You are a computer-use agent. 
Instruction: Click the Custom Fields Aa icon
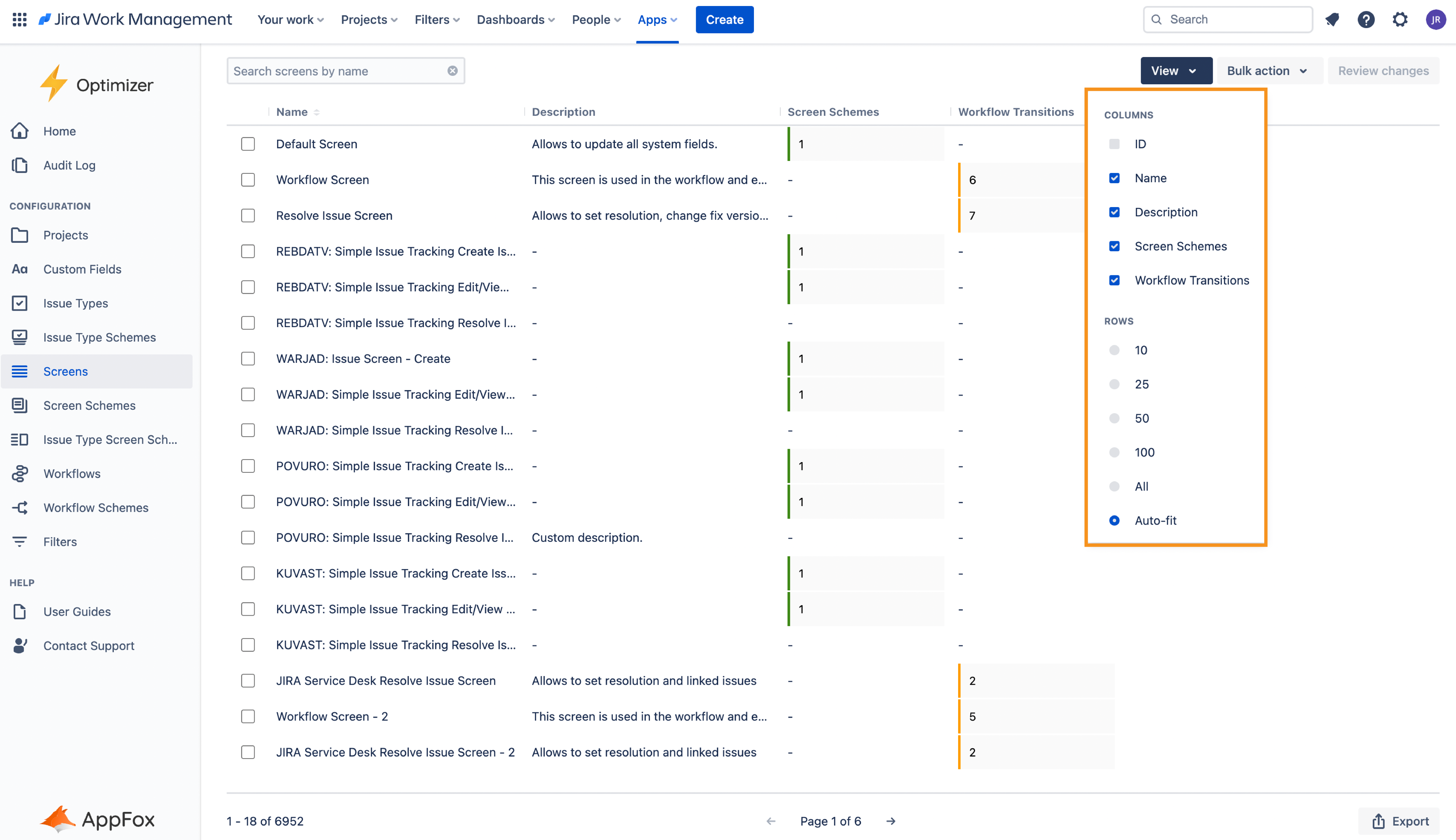click(x=20, y=270)
